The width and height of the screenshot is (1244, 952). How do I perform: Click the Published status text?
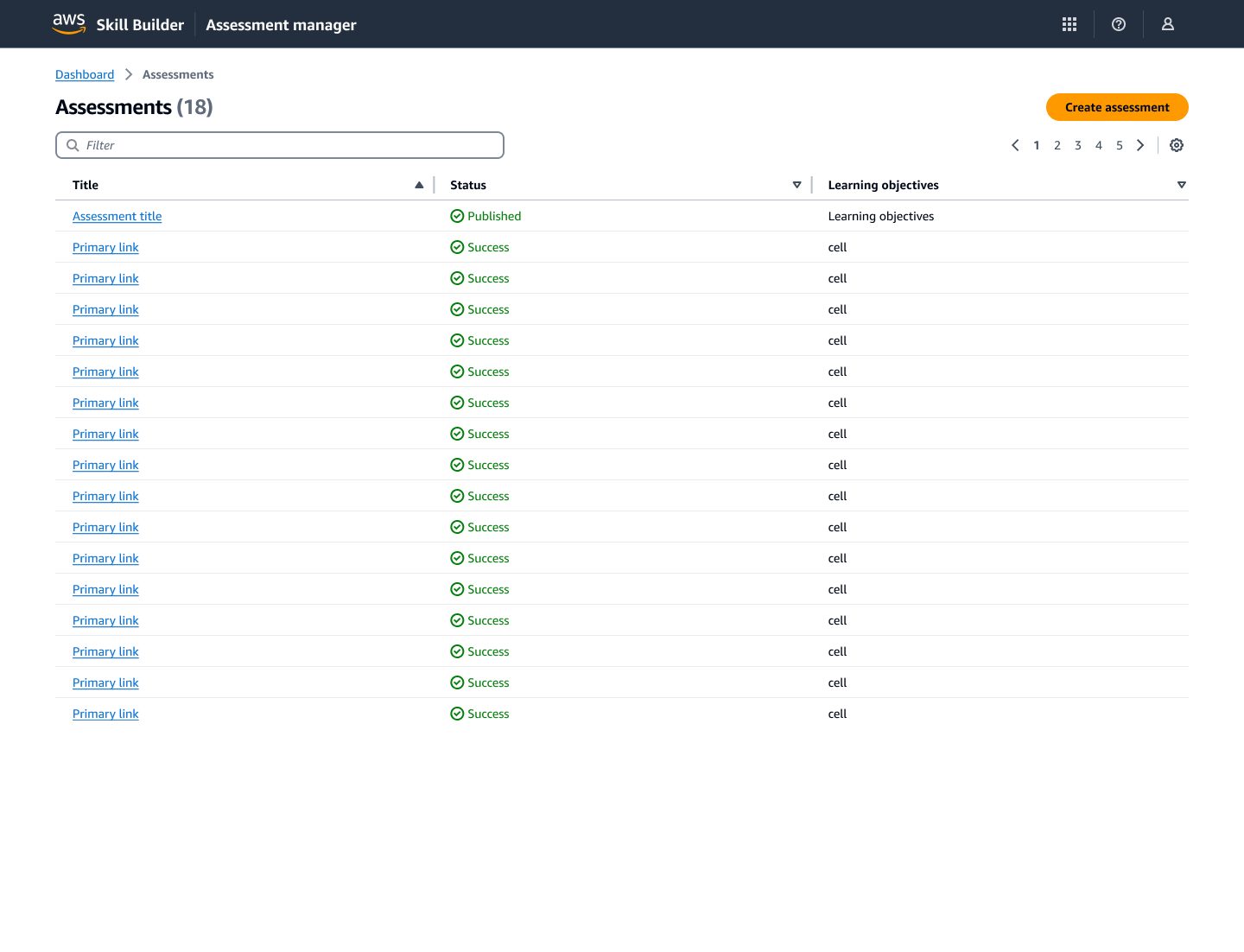[494, 216]
